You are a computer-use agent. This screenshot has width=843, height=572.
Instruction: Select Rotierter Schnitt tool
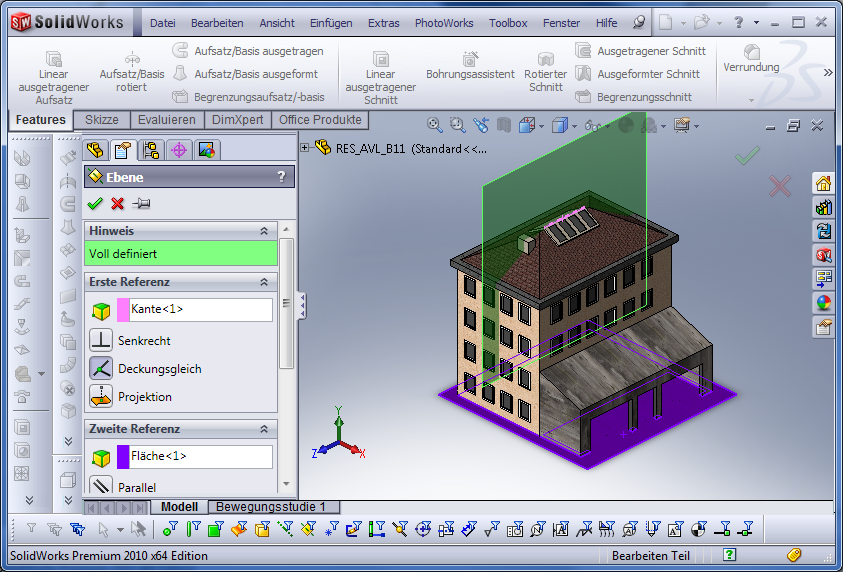[546, 72]
